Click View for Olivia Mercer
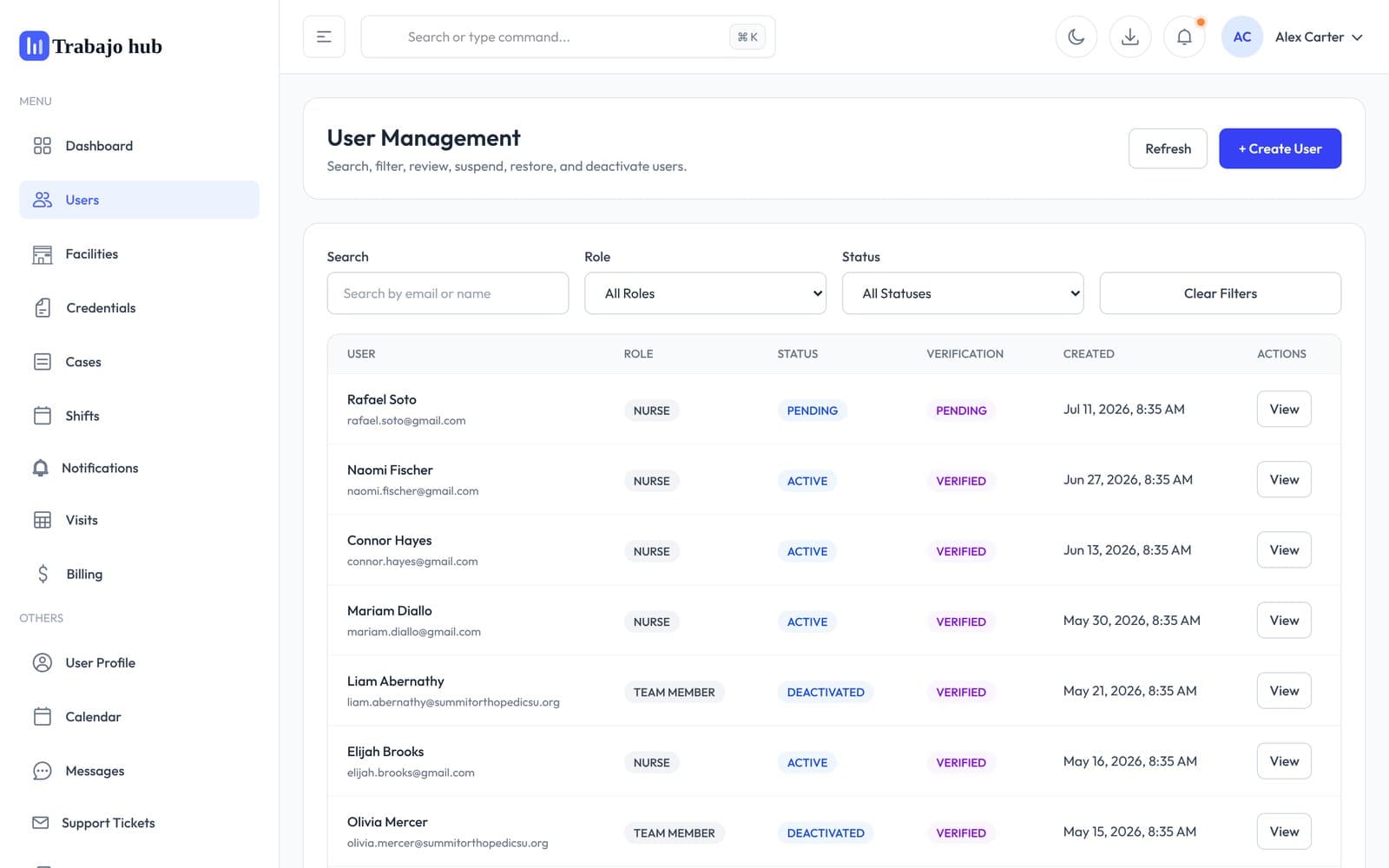Screen dimensions: 1389x868 (x=1284, y=831)
